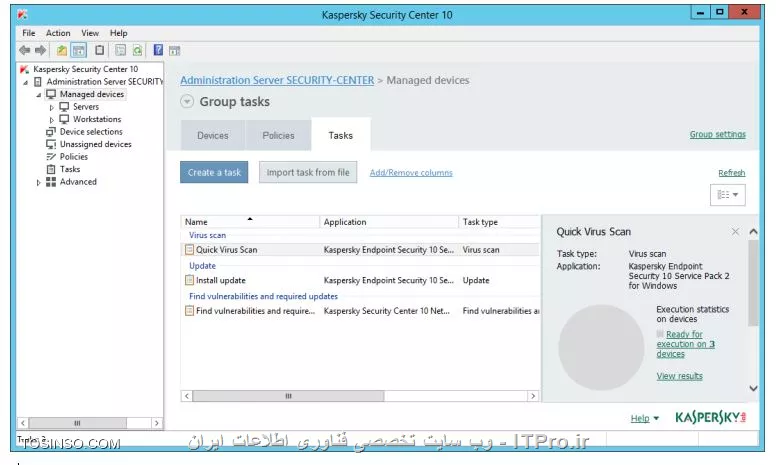Click the Forward arrow in the toolbar
This screenshot has height=465, width=776.
pos(41,50)
